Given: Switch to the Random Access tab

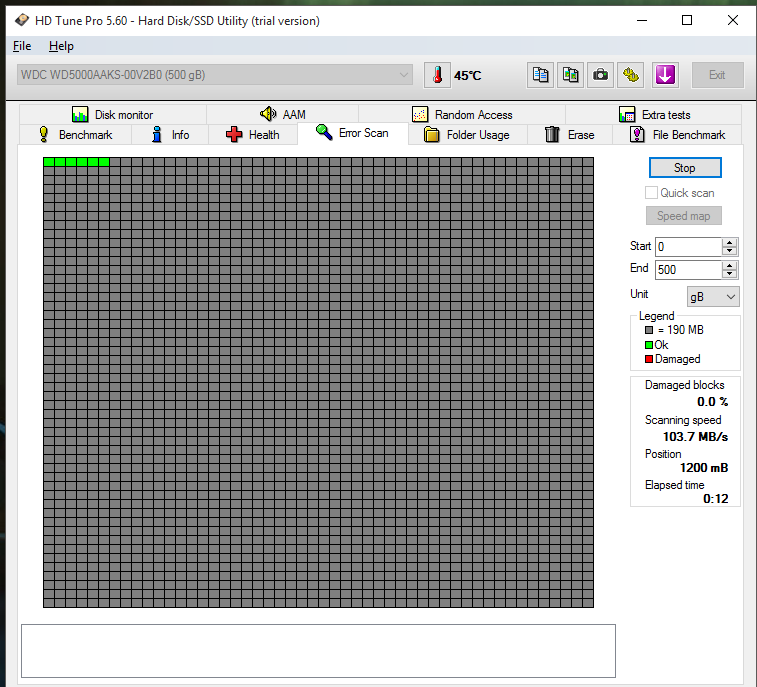Looking at the screenshot, I should (x=462, y=114).
